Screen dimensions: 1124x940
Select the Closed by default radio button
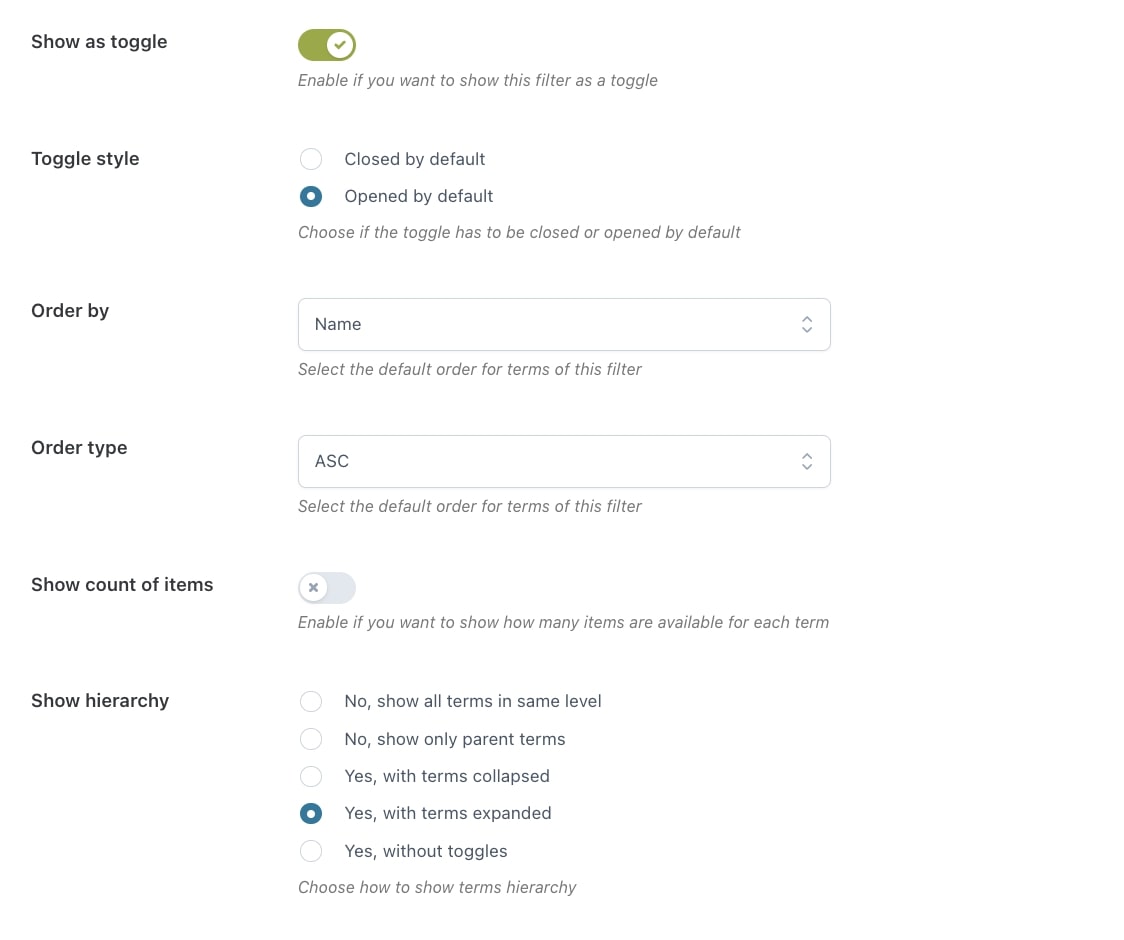pyautogui.click(x=311, y=159)
